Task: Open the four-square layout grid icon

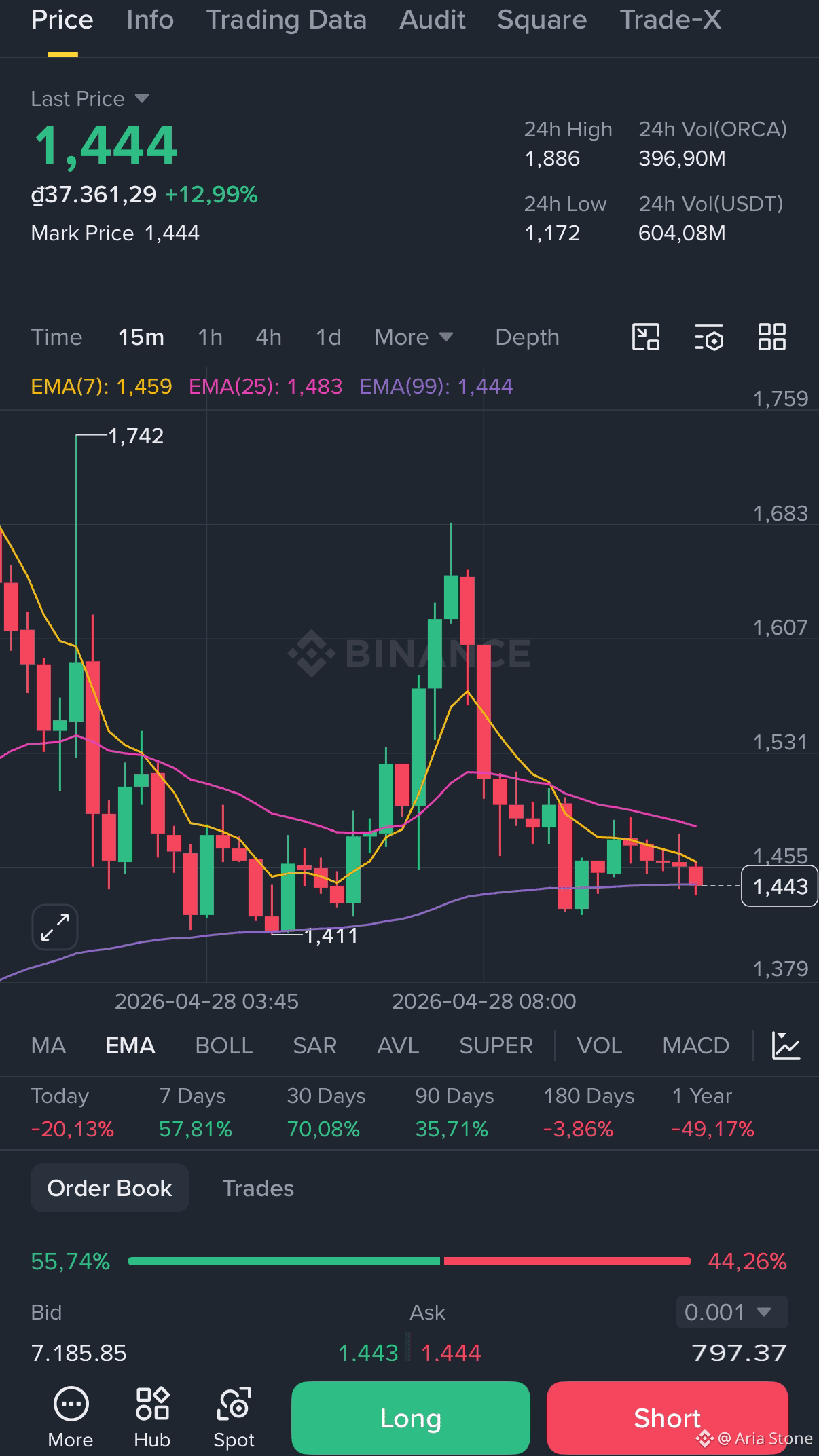Action: pyautogui.click(x=772, y=337)
